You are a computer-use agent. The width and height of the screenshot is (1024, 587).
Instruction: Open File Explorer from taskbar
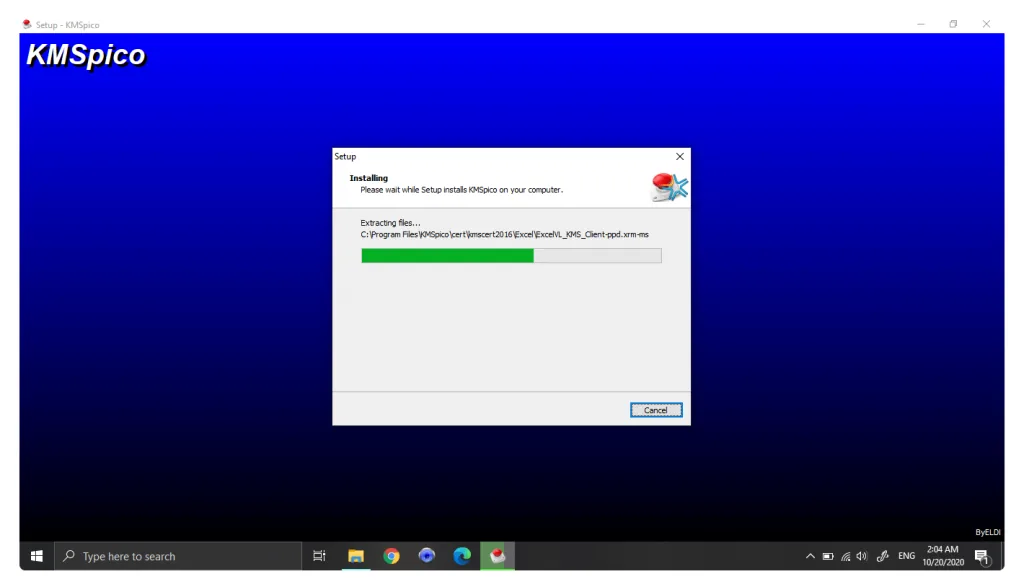(355, 556)
